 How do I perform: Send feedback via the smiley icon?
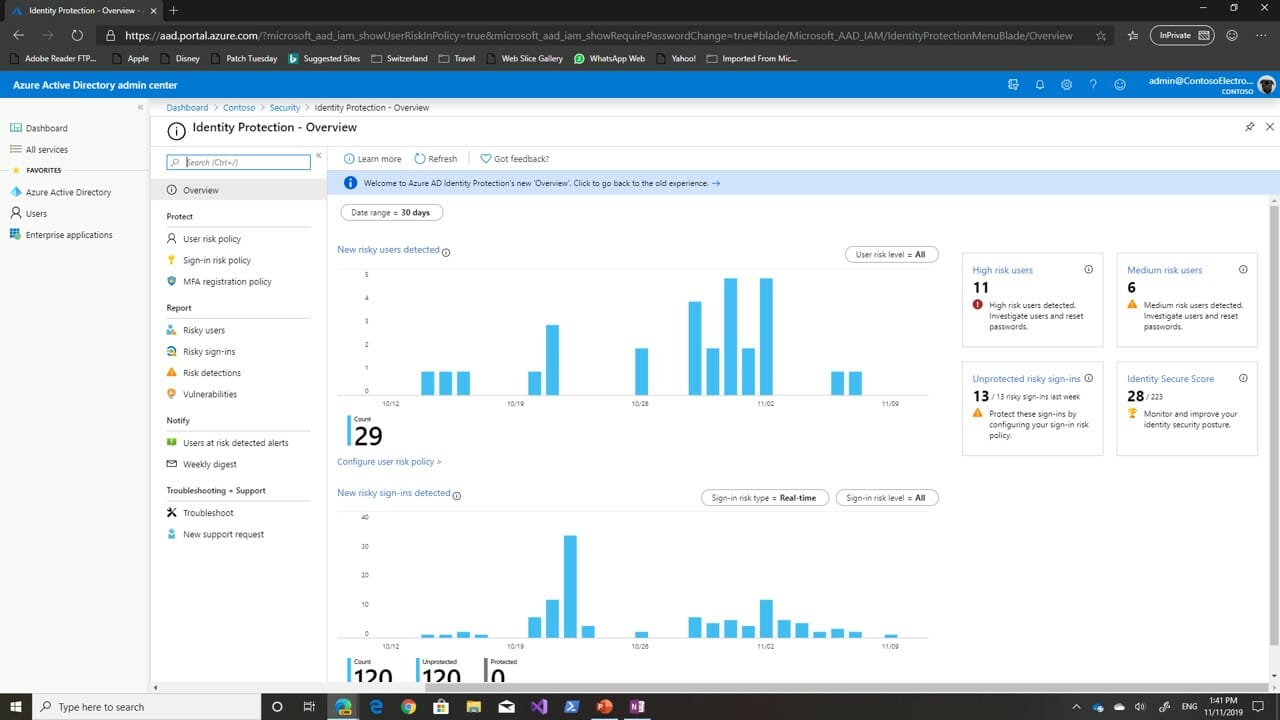point(1119,85)
